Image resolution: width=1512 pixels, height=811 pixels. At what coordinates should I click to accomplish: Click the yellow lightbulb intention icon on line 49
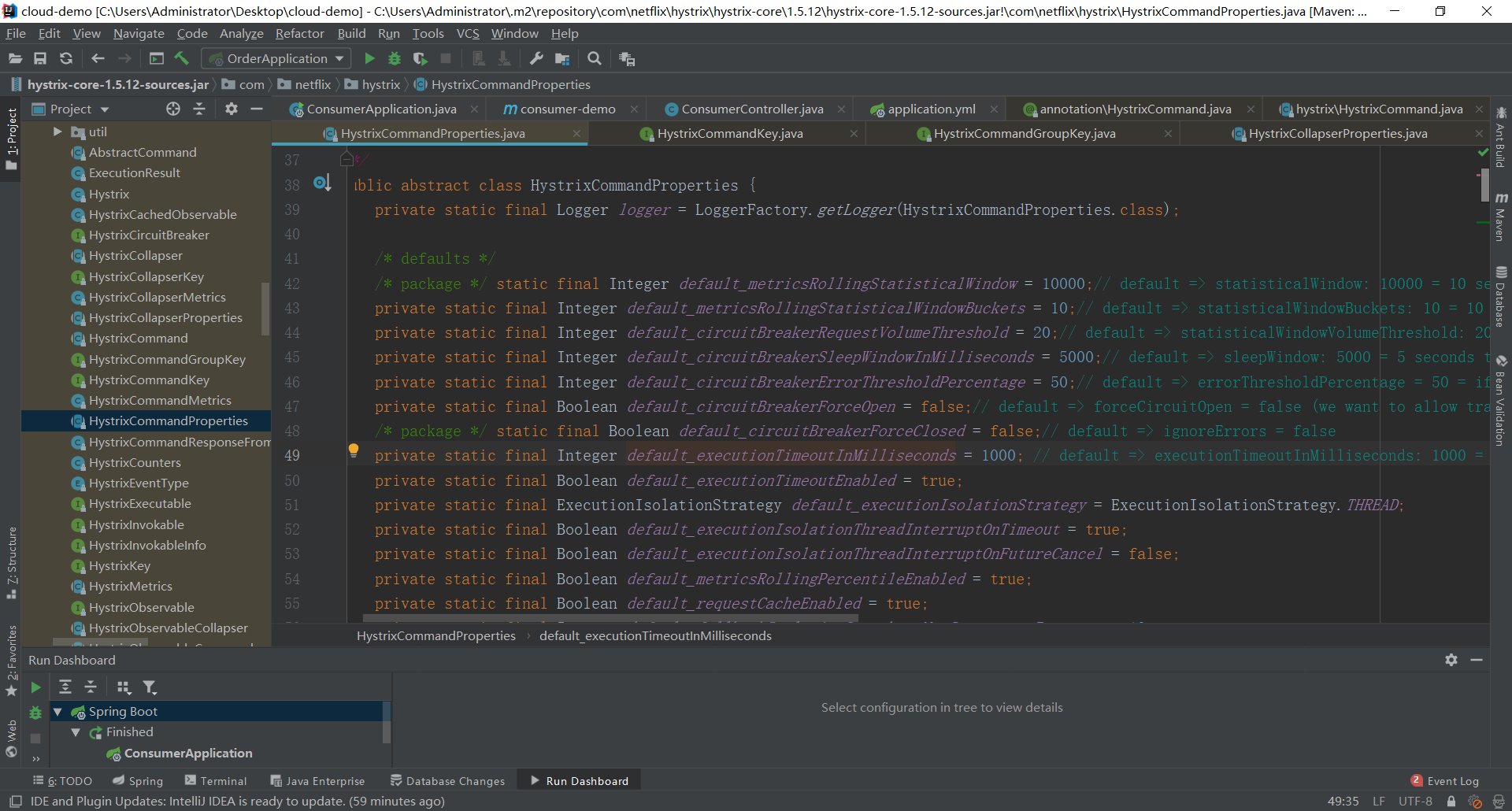point(354,450)
